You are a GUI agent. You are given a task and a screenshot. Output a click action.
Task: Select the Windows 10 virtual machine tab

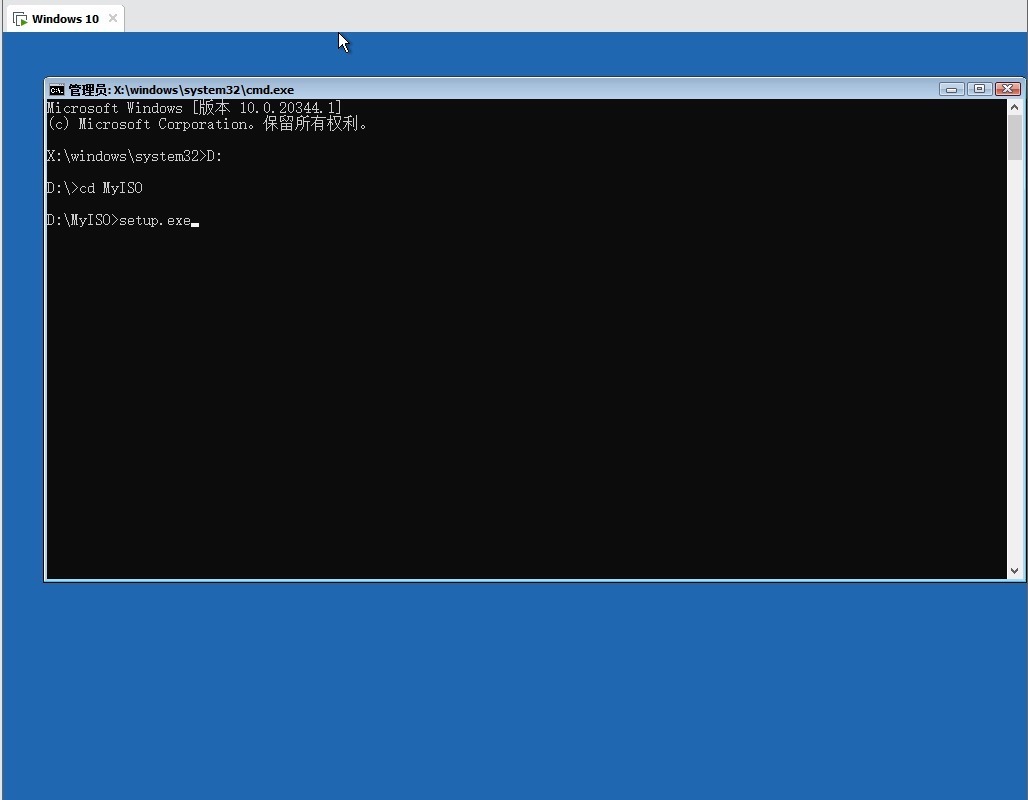pos(64,18)
